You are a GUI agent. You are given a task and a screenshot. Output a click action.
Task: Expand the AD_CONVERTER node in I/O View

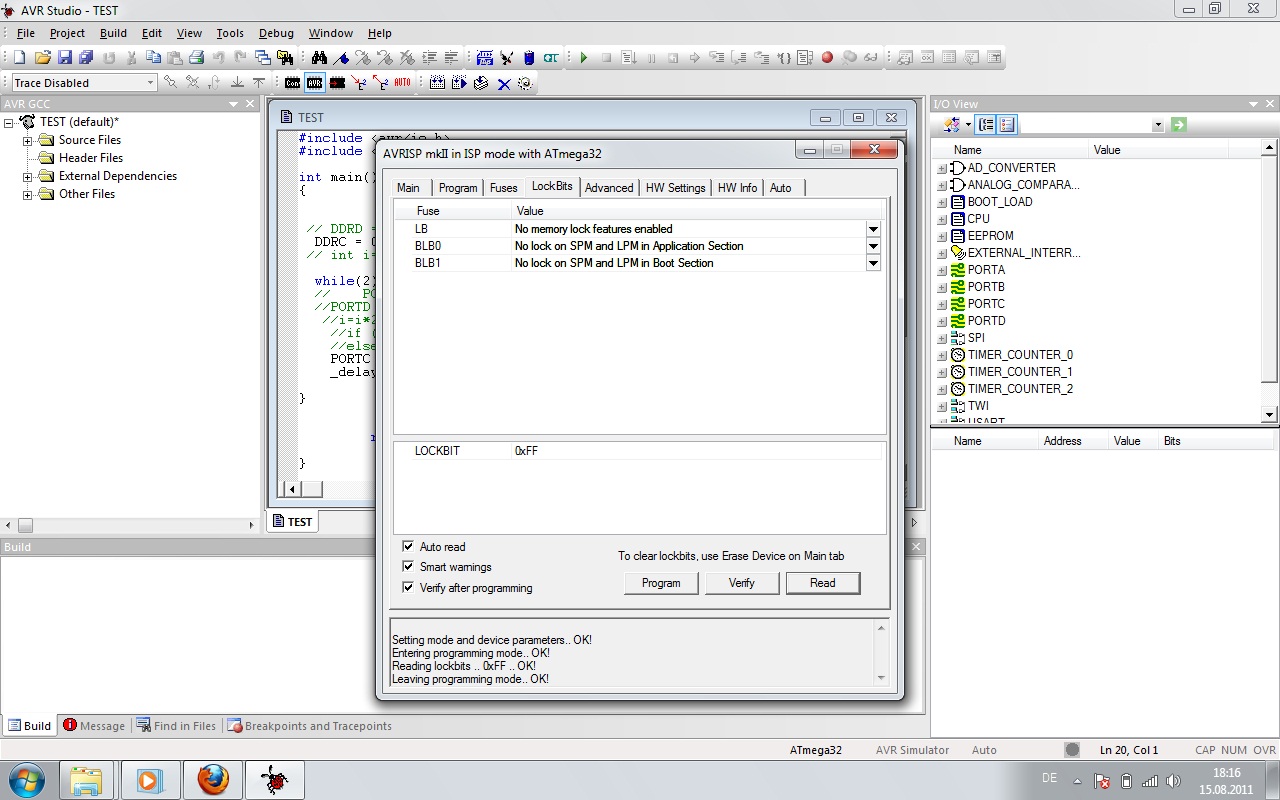pos(942,168)
